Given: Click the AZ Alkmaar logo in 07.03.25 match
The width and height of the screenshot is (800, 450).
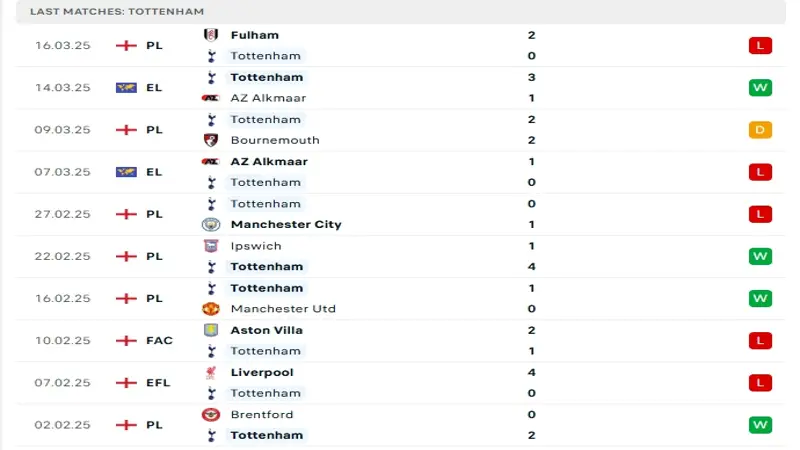Looking at the screenshot, I should coord(211,162).
